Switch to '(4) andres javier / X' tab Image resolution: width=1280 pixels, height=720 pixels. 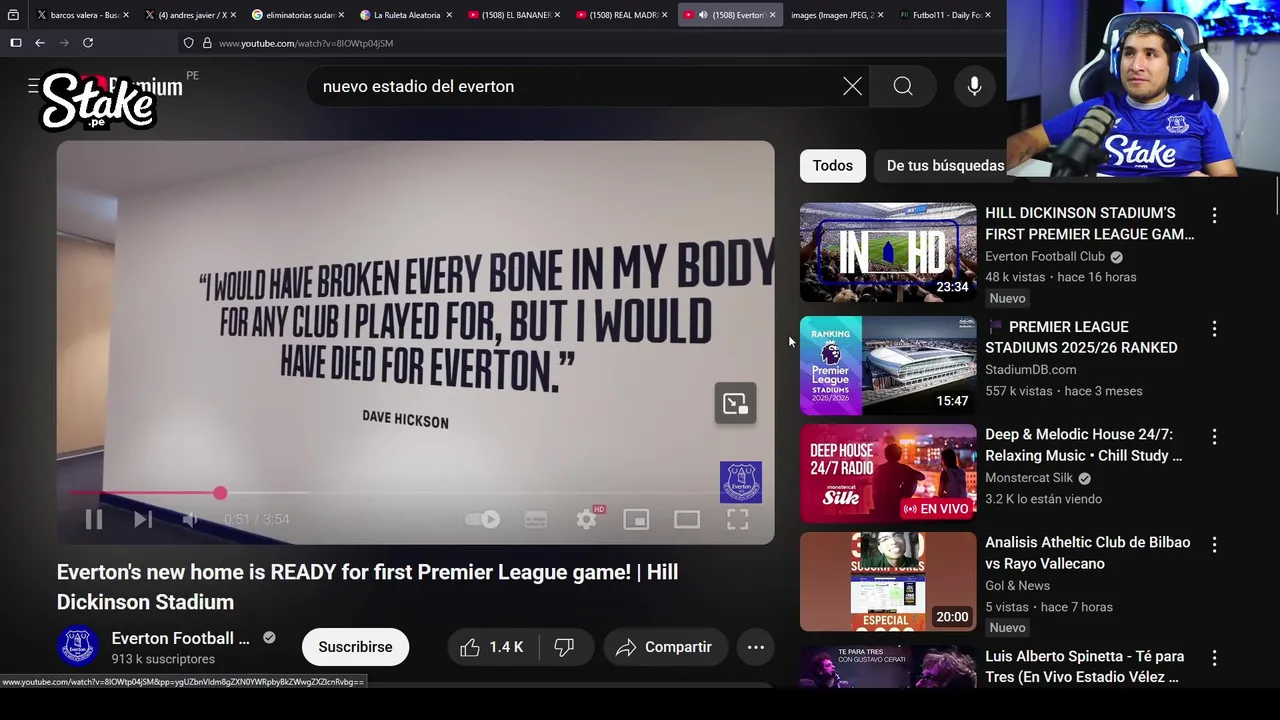coord(189,15)
